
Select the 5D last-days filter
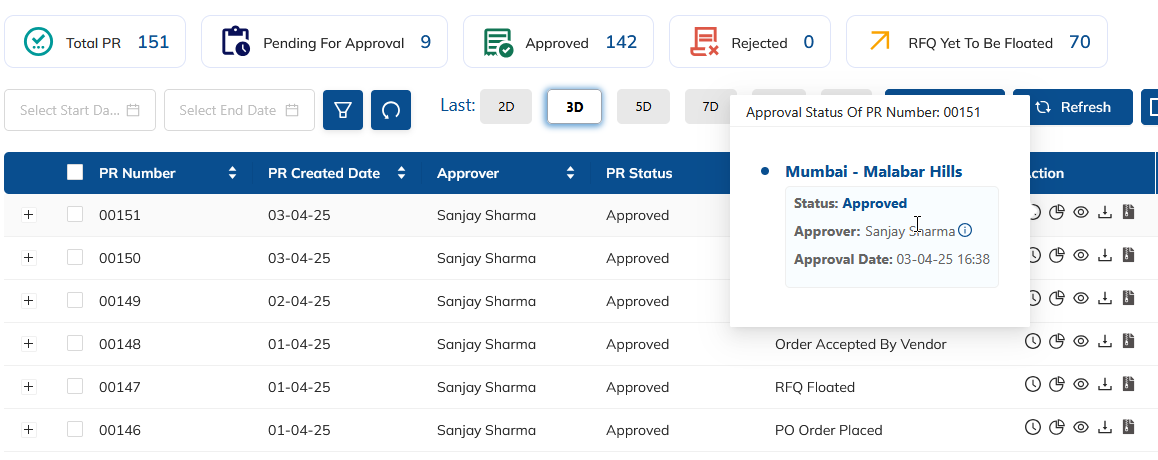point(643,106)
